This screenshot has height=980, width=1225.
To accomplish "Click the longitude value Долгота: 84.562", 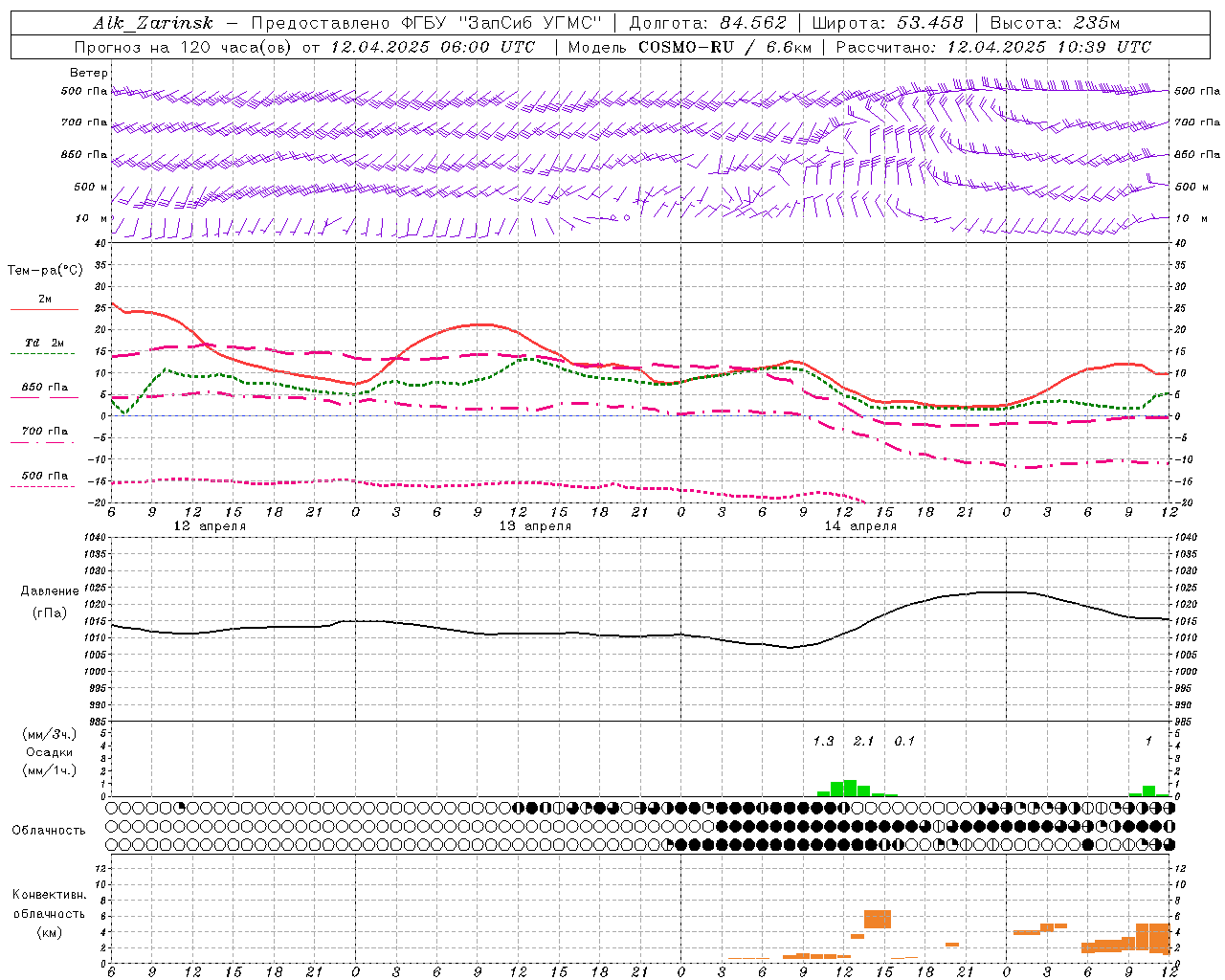I will pyautogui.click(x=707, y=23).
